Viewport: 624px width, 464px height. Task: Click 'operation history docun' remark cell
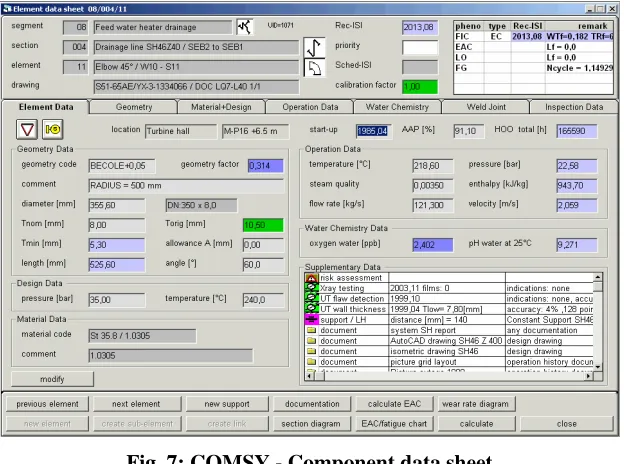tap(550, 362)
